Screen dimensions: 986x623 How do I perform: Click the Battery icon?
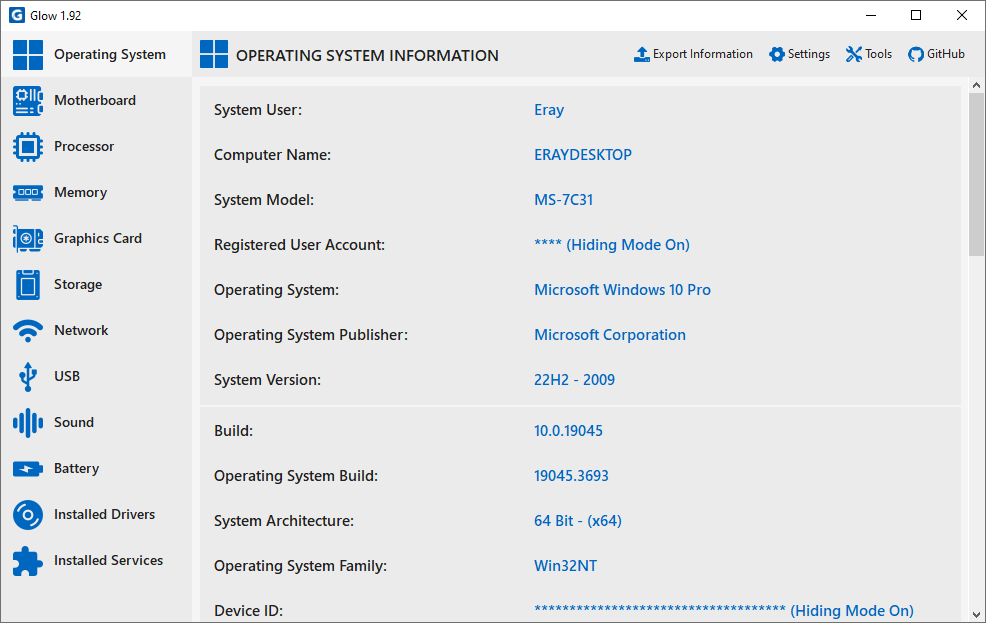[28, 468]
